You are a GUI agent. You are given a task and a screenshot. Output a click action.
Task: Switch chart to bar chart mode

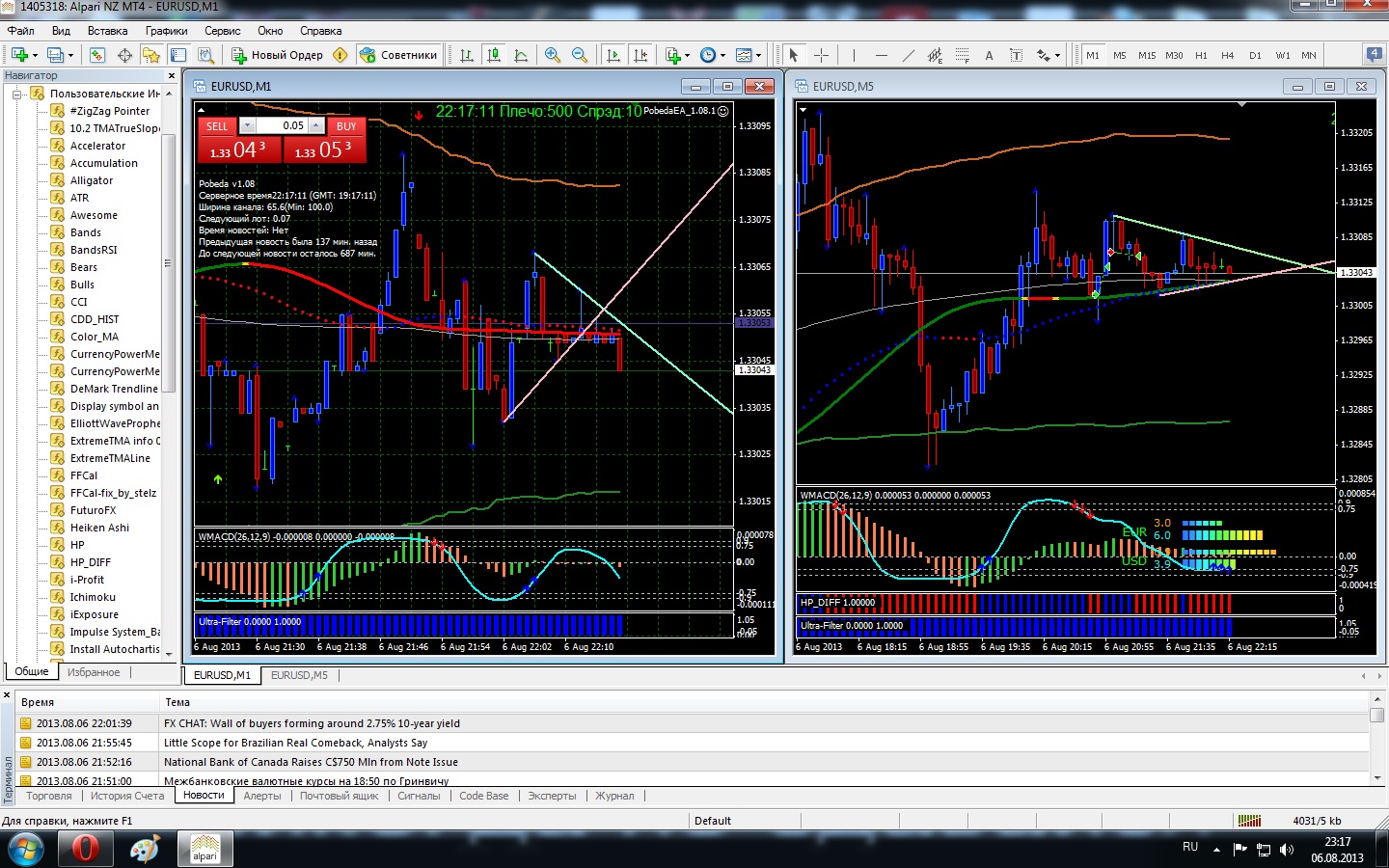pos(467,55)
